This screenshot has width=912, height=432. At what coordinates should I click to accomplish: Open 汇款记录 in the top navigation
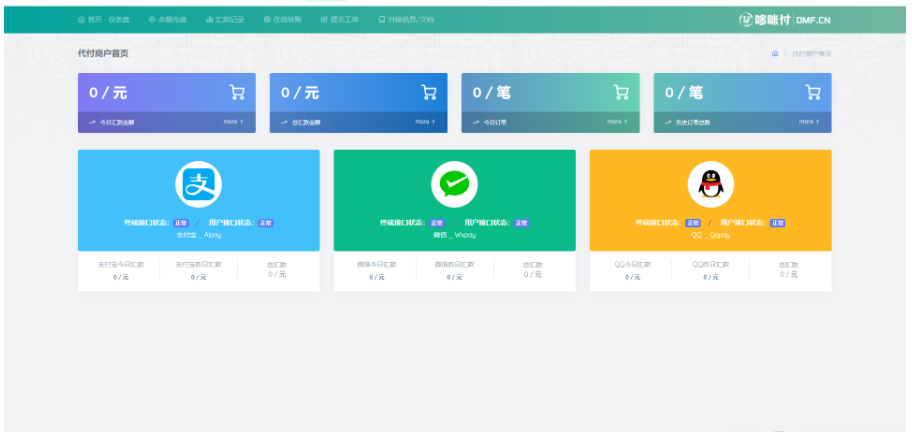point(225,20)
